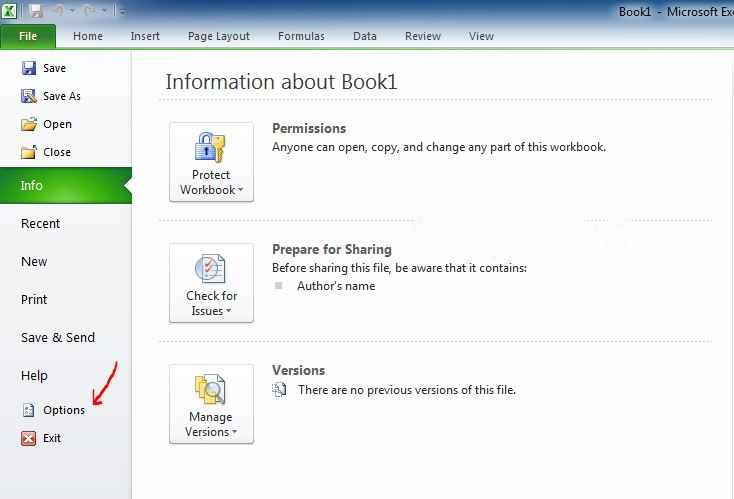Click the Close text label in sidebar
This screenshot has height=499, width=734.
(57, 152)
